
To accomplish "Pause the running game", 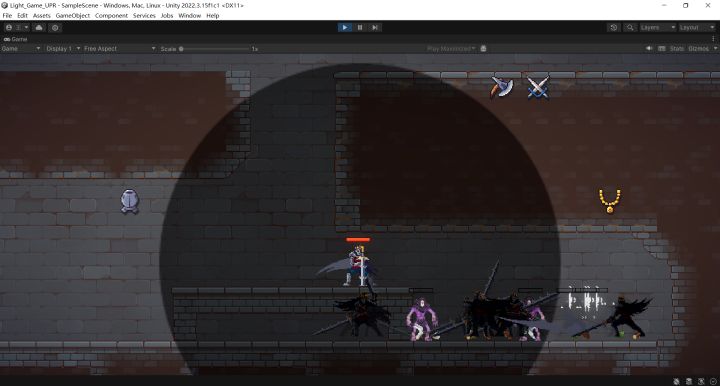I will coord(360,28).
